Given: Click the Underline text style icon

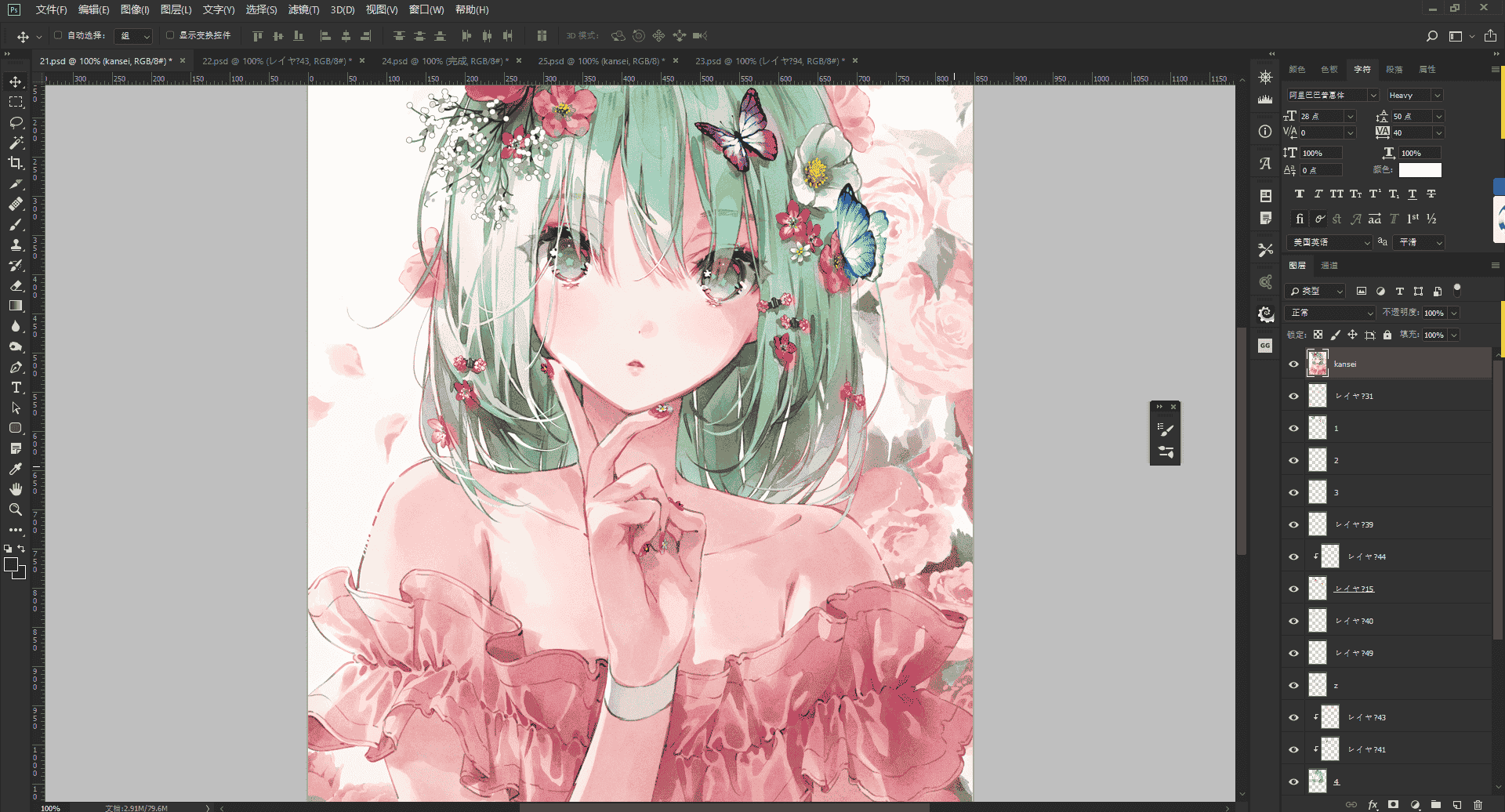Looking at the screenshot, I should (1413, 194).
